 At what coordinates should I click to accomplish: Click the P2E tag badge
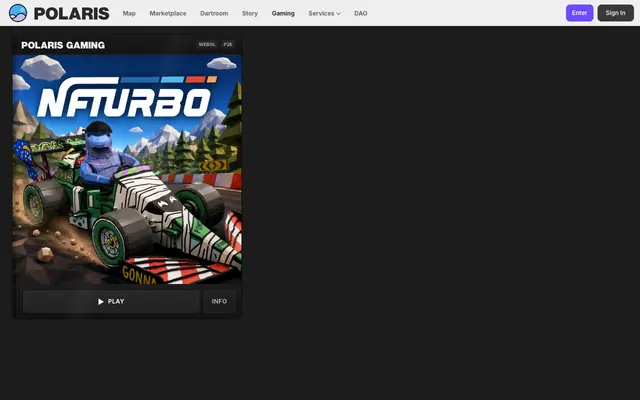(228, 44)
